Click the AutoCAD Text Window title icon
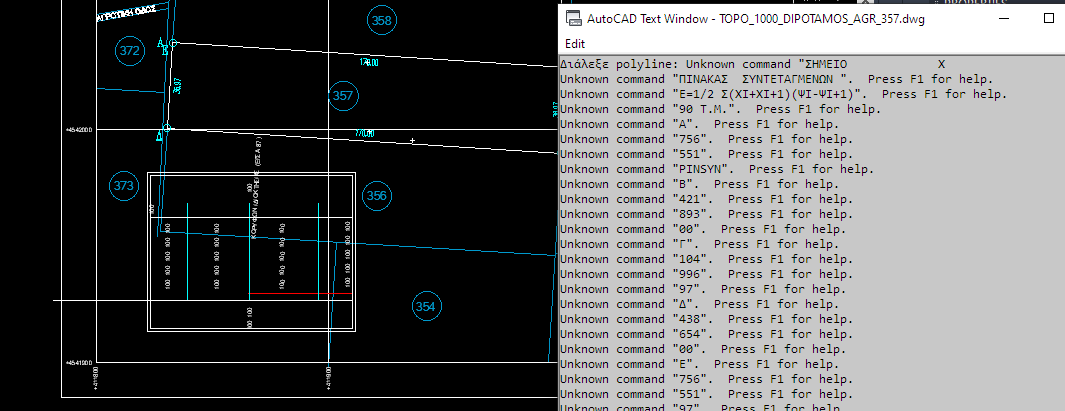Viewport: 1065px width, 411px height. point(573,19)
